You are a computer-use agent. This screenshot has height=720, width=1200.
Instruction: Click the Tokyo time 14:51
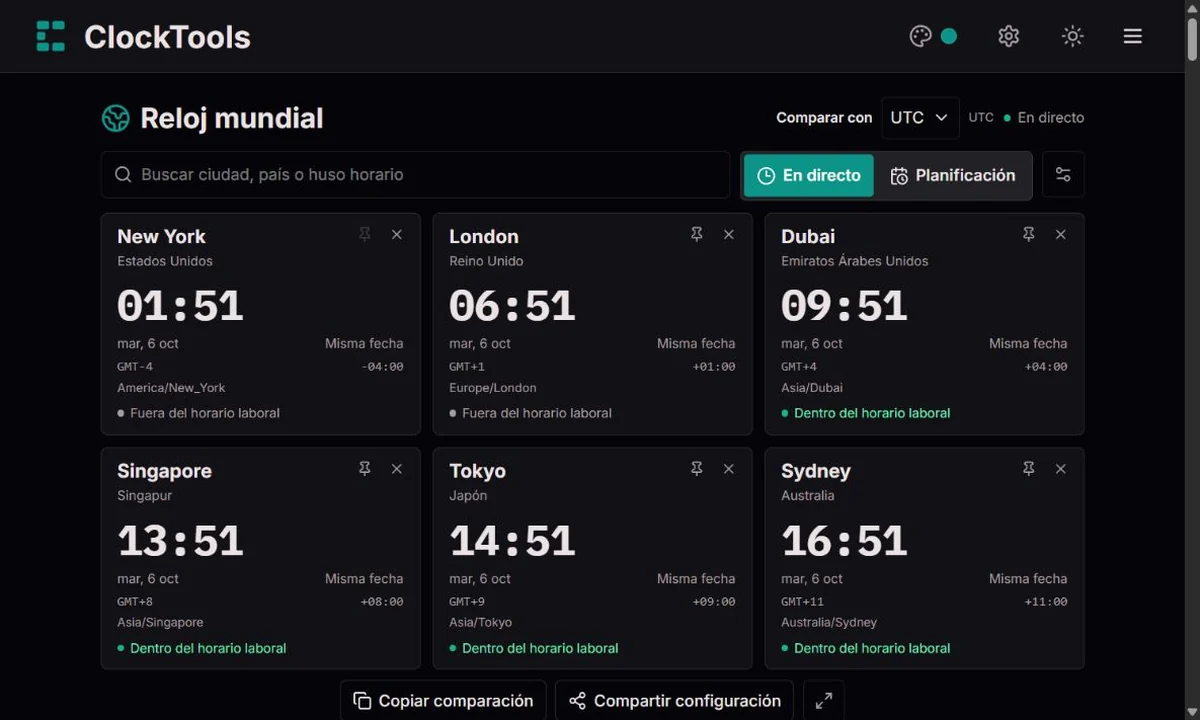pos(512,541)
